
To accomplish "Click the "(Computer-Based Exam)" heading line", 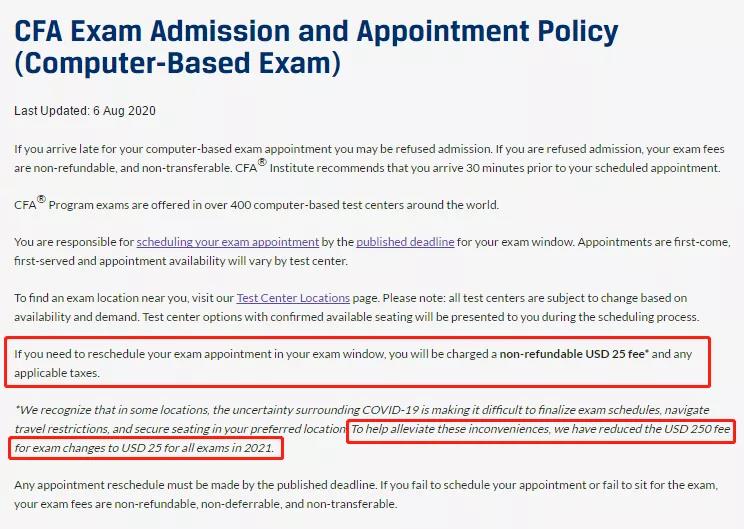I will click(178, 65).
